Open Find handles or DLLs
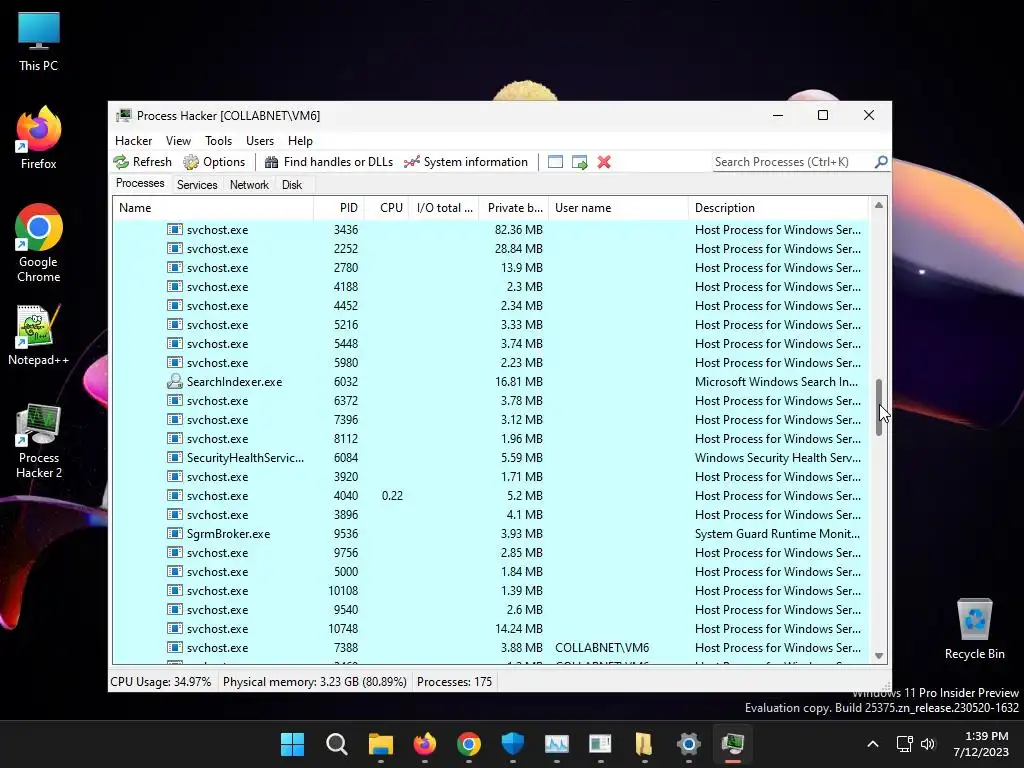This screenshot has height=768, width=1024. coord(328,162)
